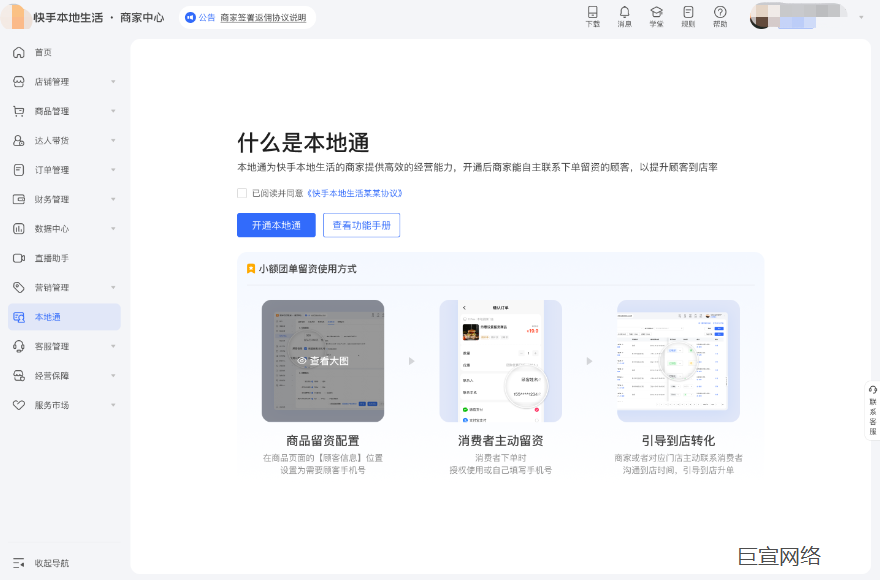Screen dimensions: 880x580
Task: Click the 引导到店转化 screenshot thumbnail
Action: 678,361
